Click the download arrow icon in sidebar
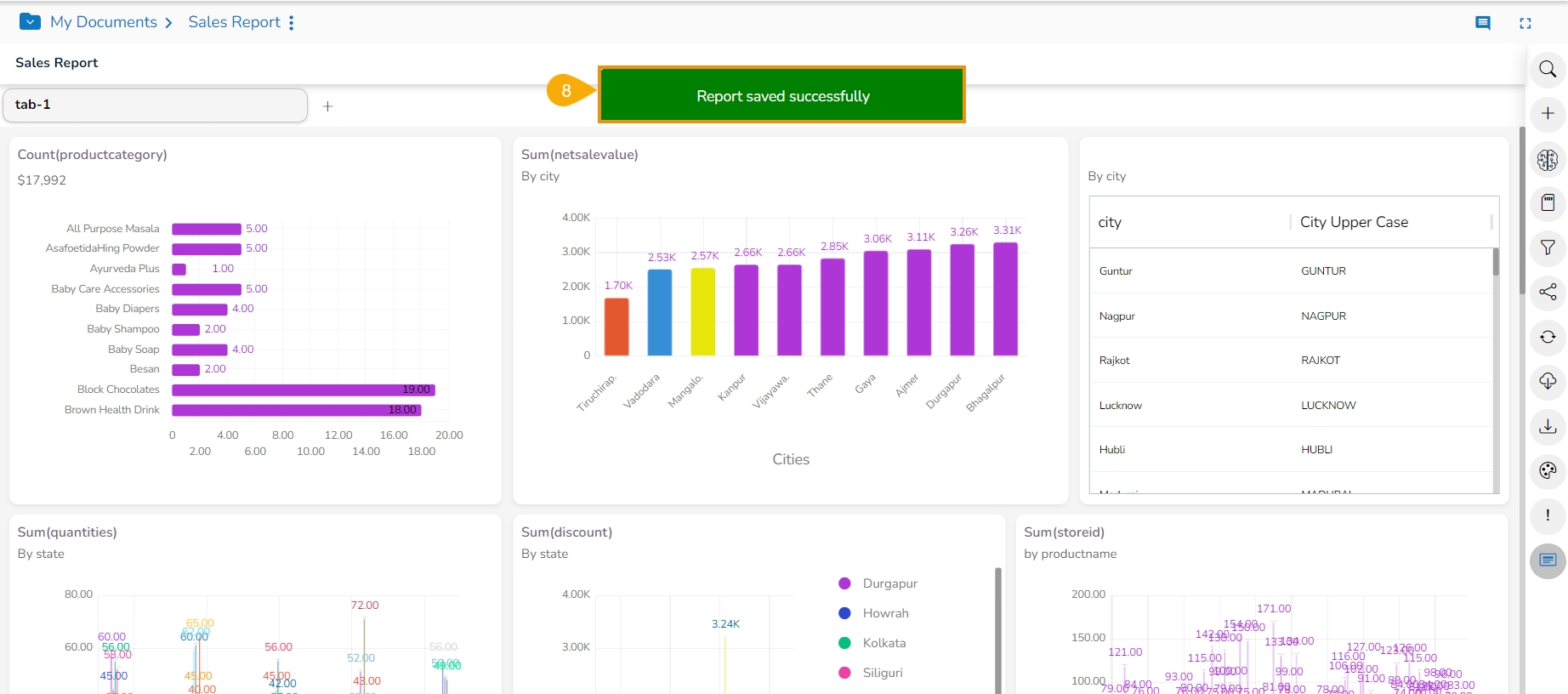This screenshot has width=1568, height=694. (x=1548, y=426)
